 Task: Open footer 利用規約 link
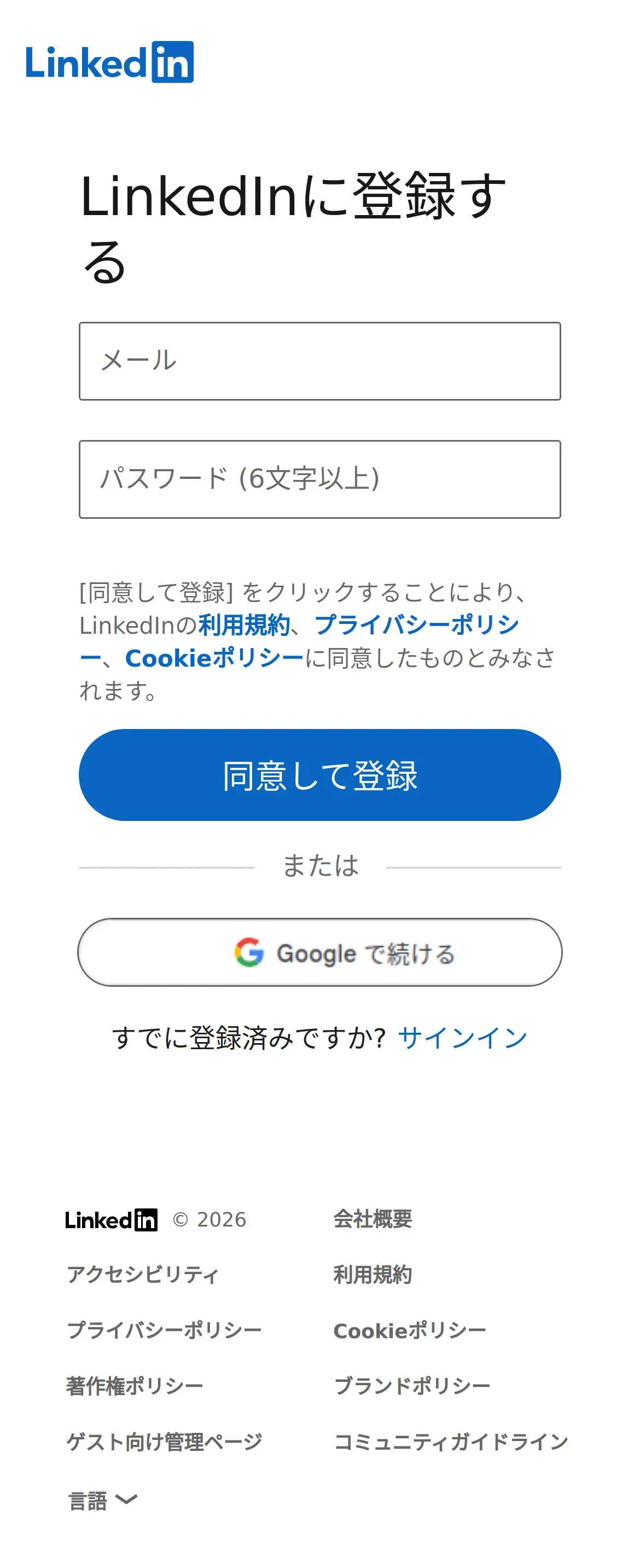coord(373,1275)
